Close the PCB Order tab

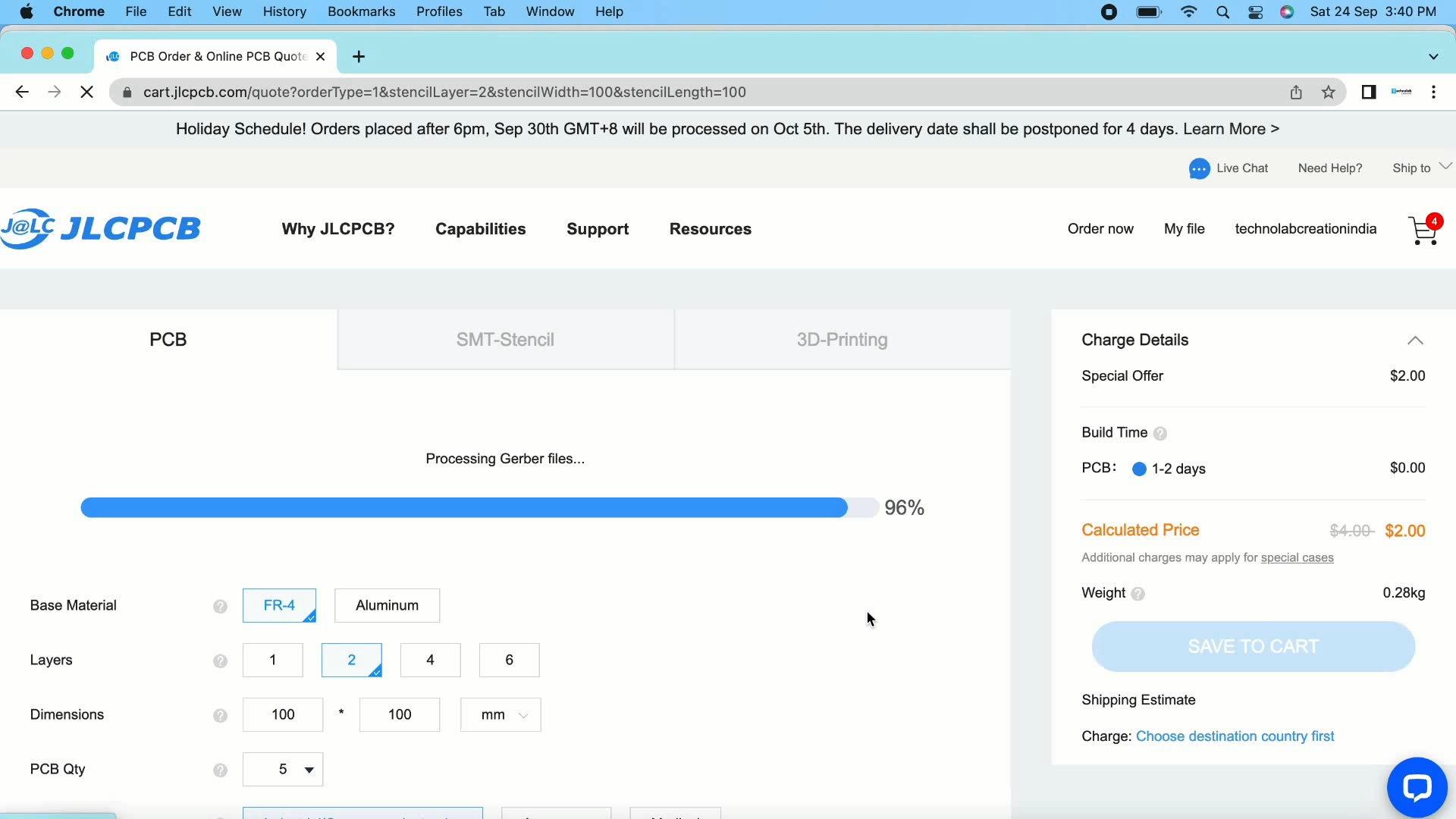[320, 57]
